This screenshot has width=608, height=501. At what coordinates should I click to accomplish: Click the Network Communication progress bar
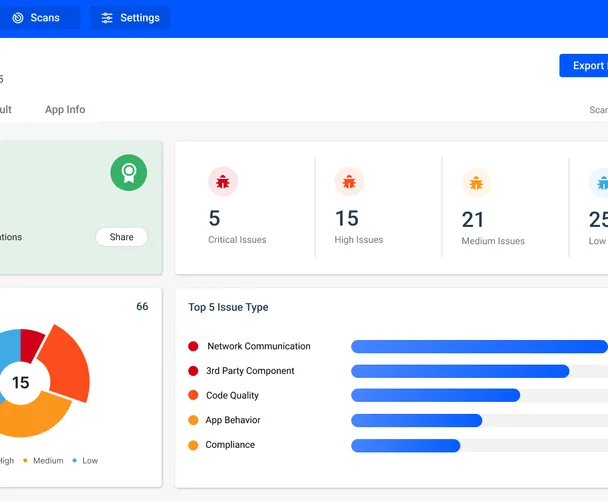[479, 347]
